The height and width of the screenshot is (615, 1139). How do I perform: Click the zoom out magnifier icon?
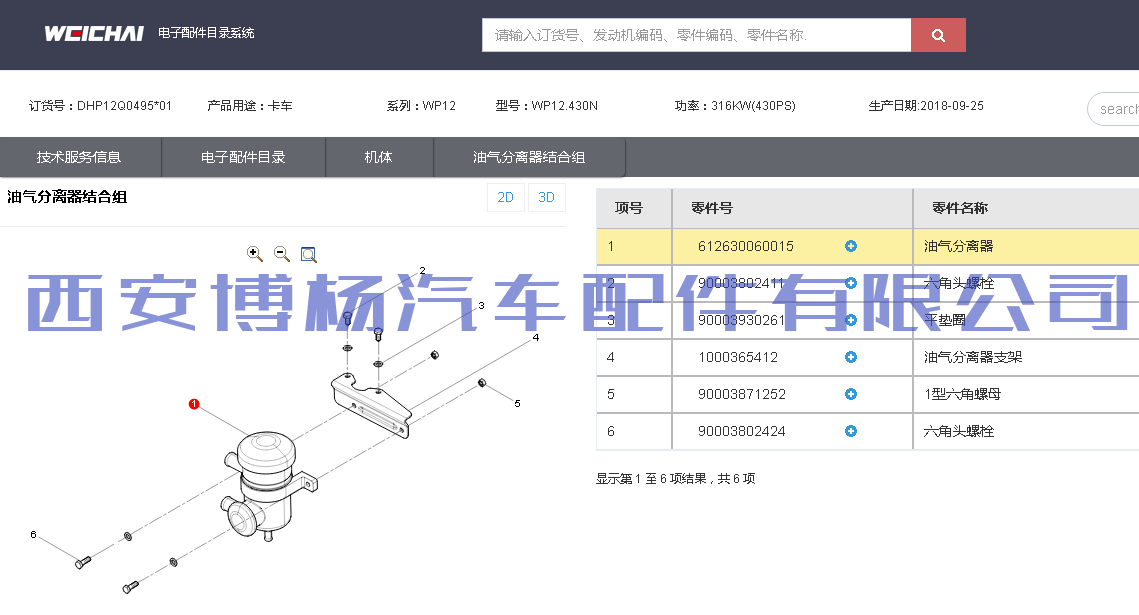(x=282, y=254)
